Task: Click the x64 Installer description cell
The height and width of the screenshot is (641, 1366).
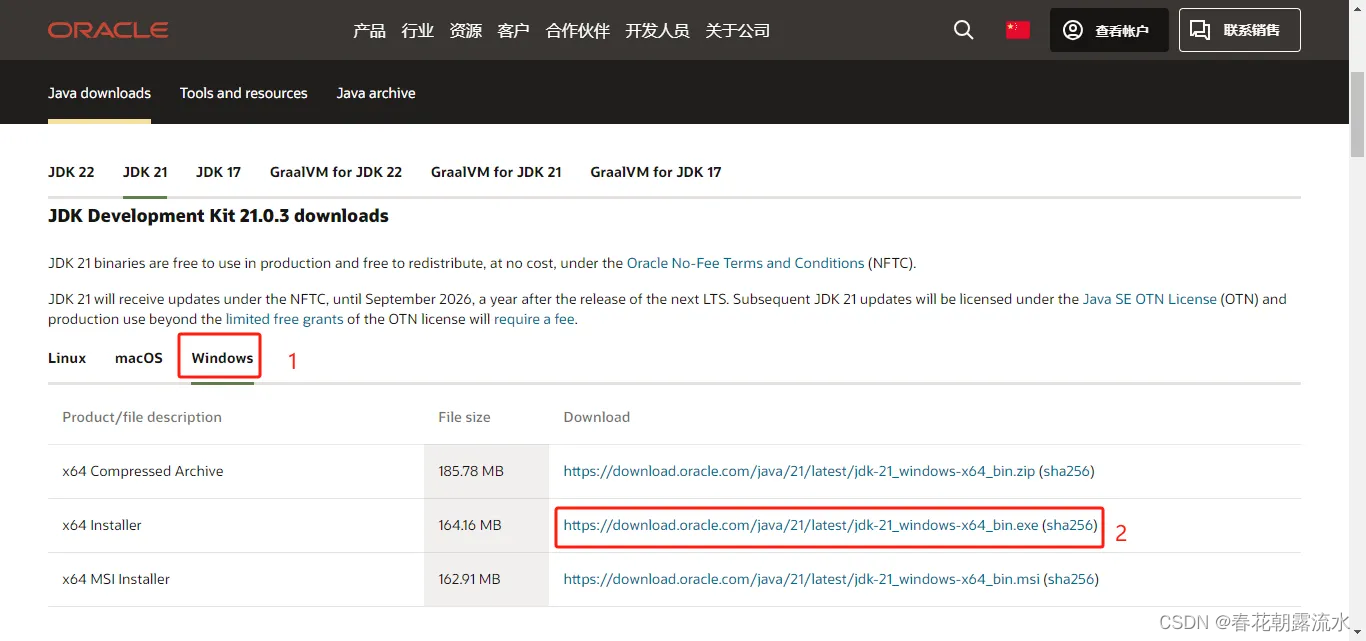Action: point(102,525)
